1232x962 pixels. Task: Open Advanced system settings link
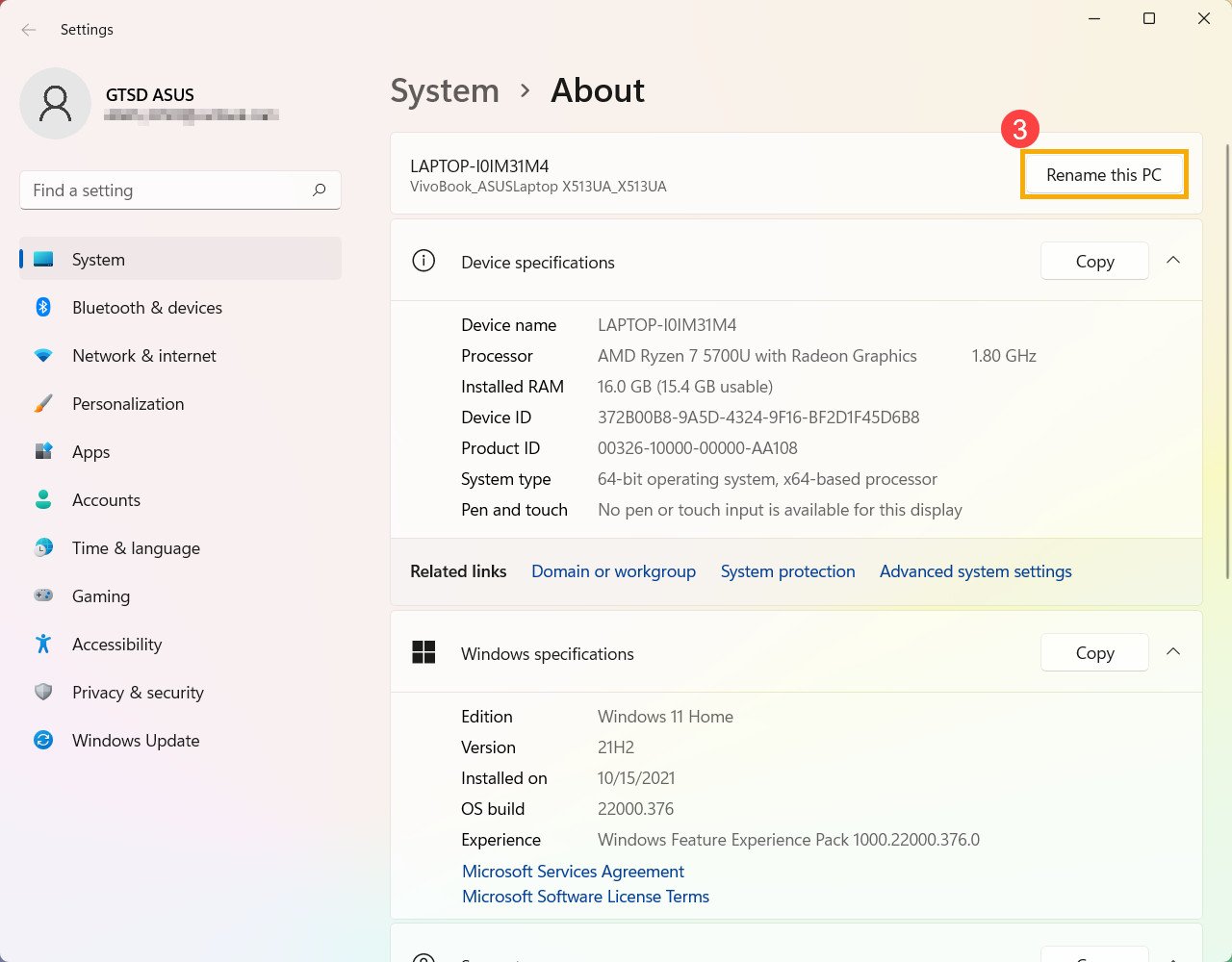coord(975,571)
